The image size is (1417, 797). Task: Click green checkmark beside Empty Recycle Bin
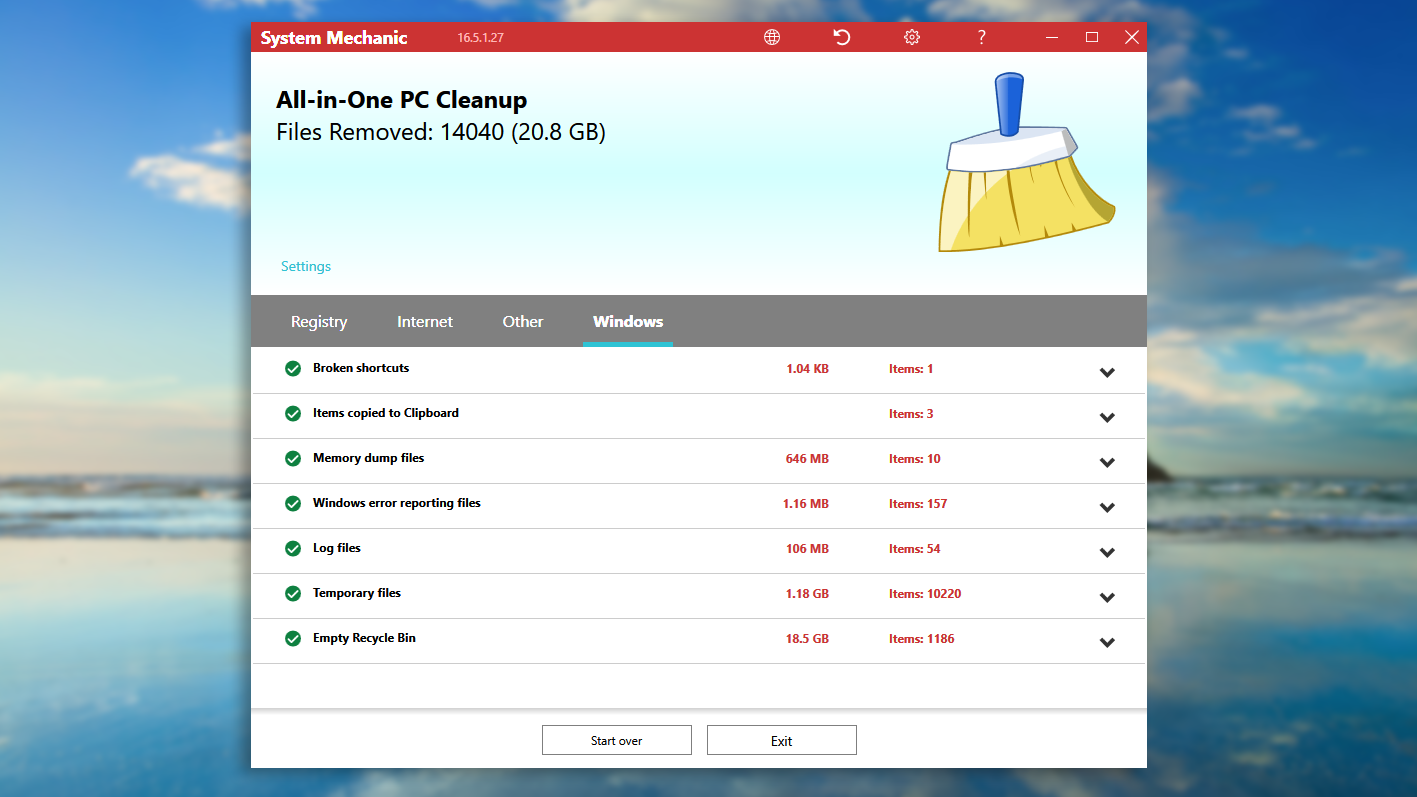click(x=293, y=639)
